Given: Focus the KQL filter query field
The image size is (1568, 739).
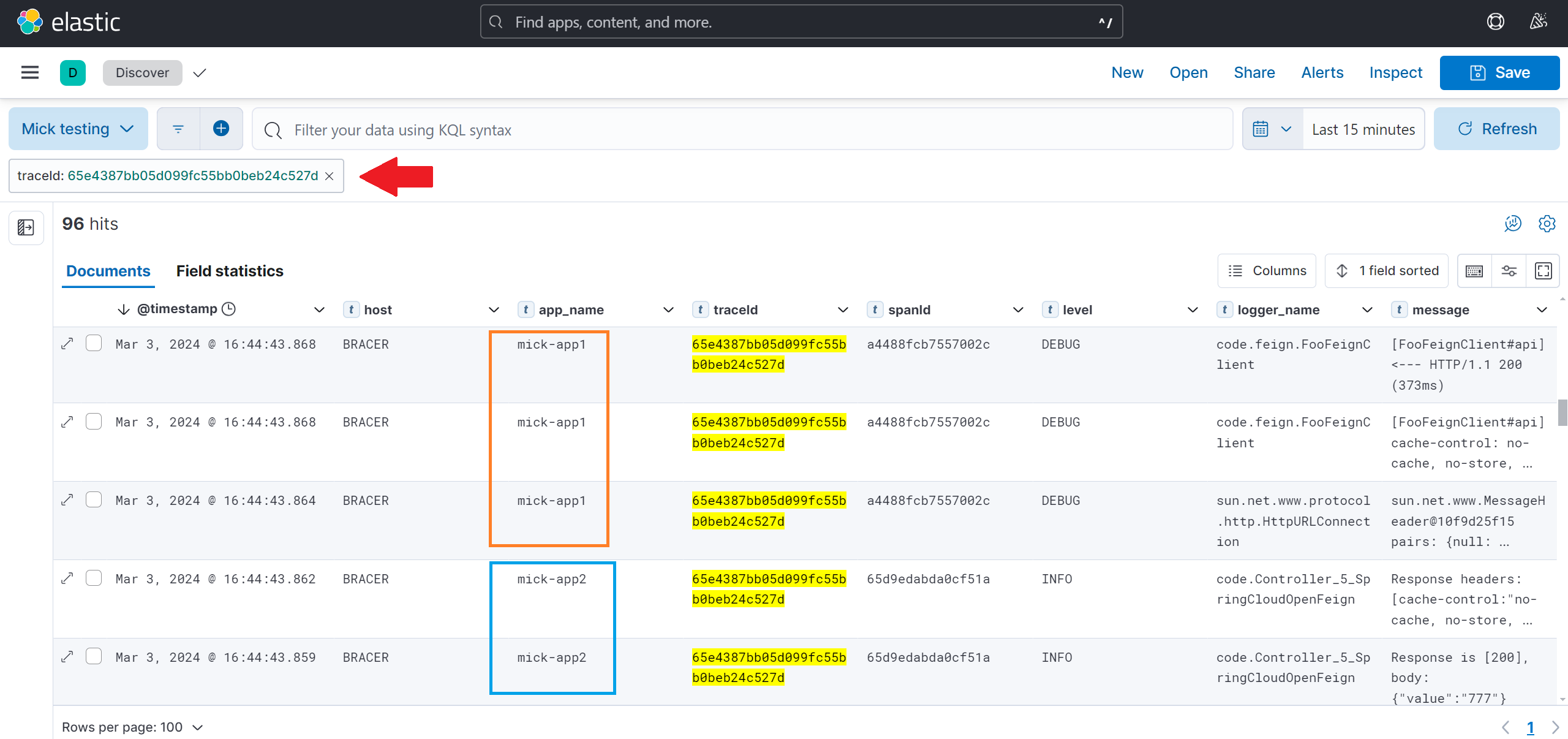Looking at the screenshot, I should 742,129.
